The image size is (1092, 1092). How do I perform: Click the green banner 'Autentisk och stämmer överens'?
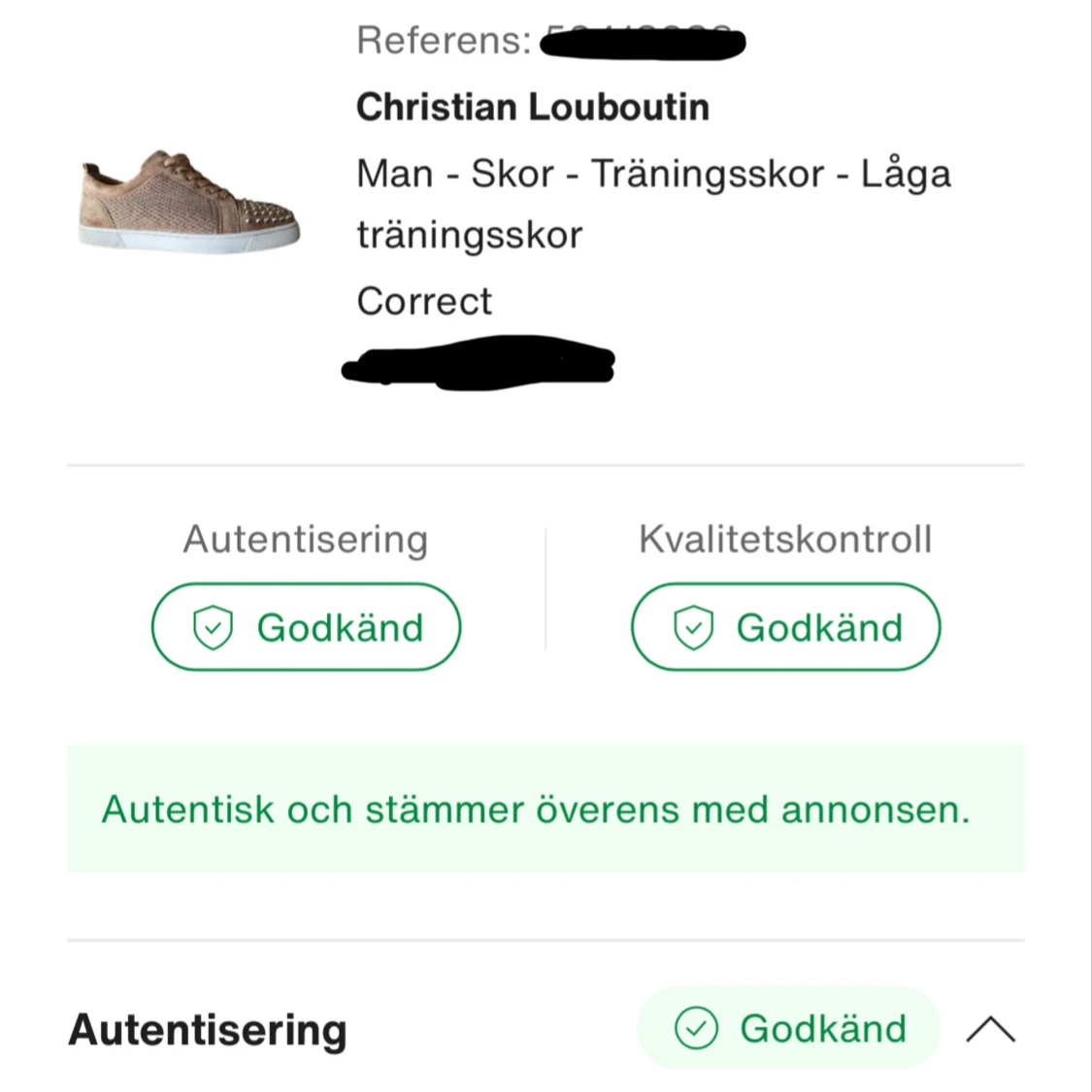pos(545,809)
